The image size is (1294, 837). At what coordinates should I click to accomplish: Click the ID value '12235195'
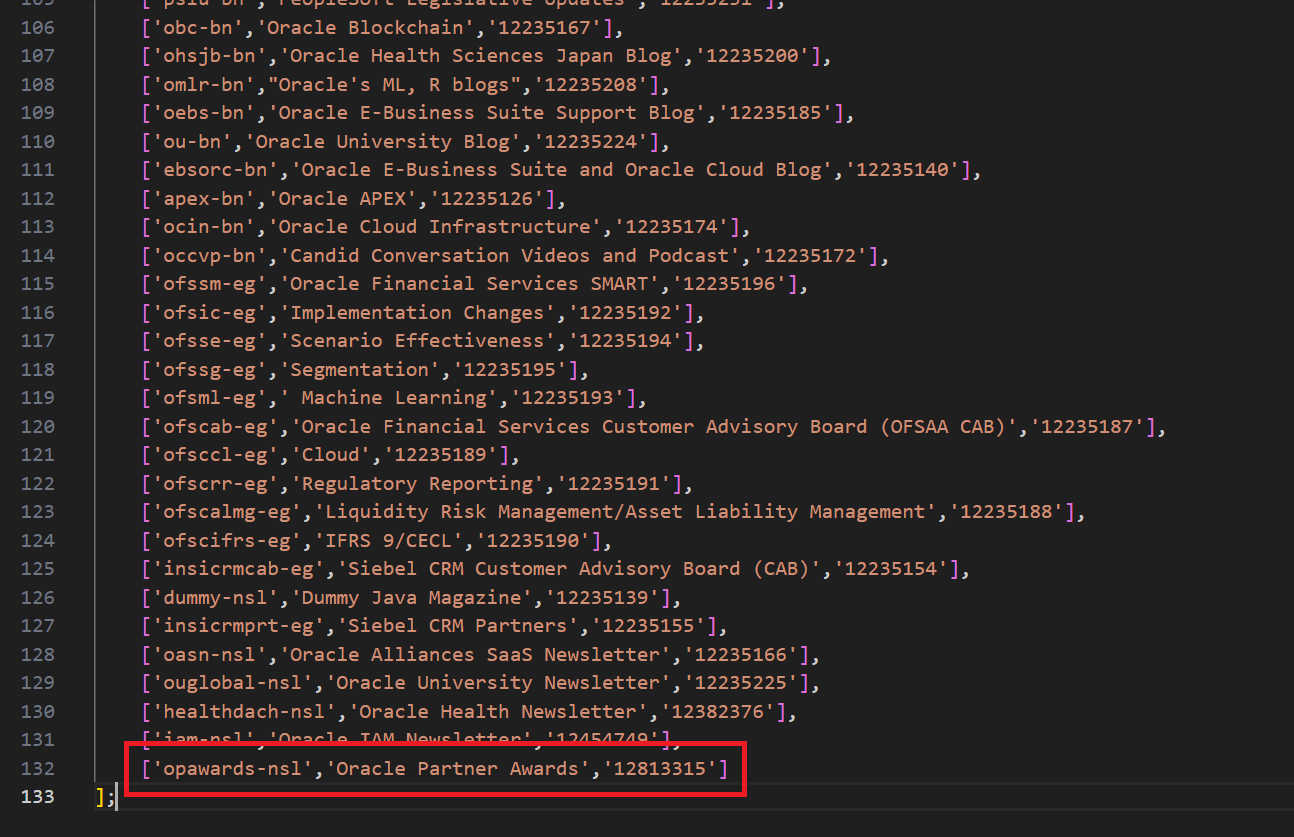510,370
